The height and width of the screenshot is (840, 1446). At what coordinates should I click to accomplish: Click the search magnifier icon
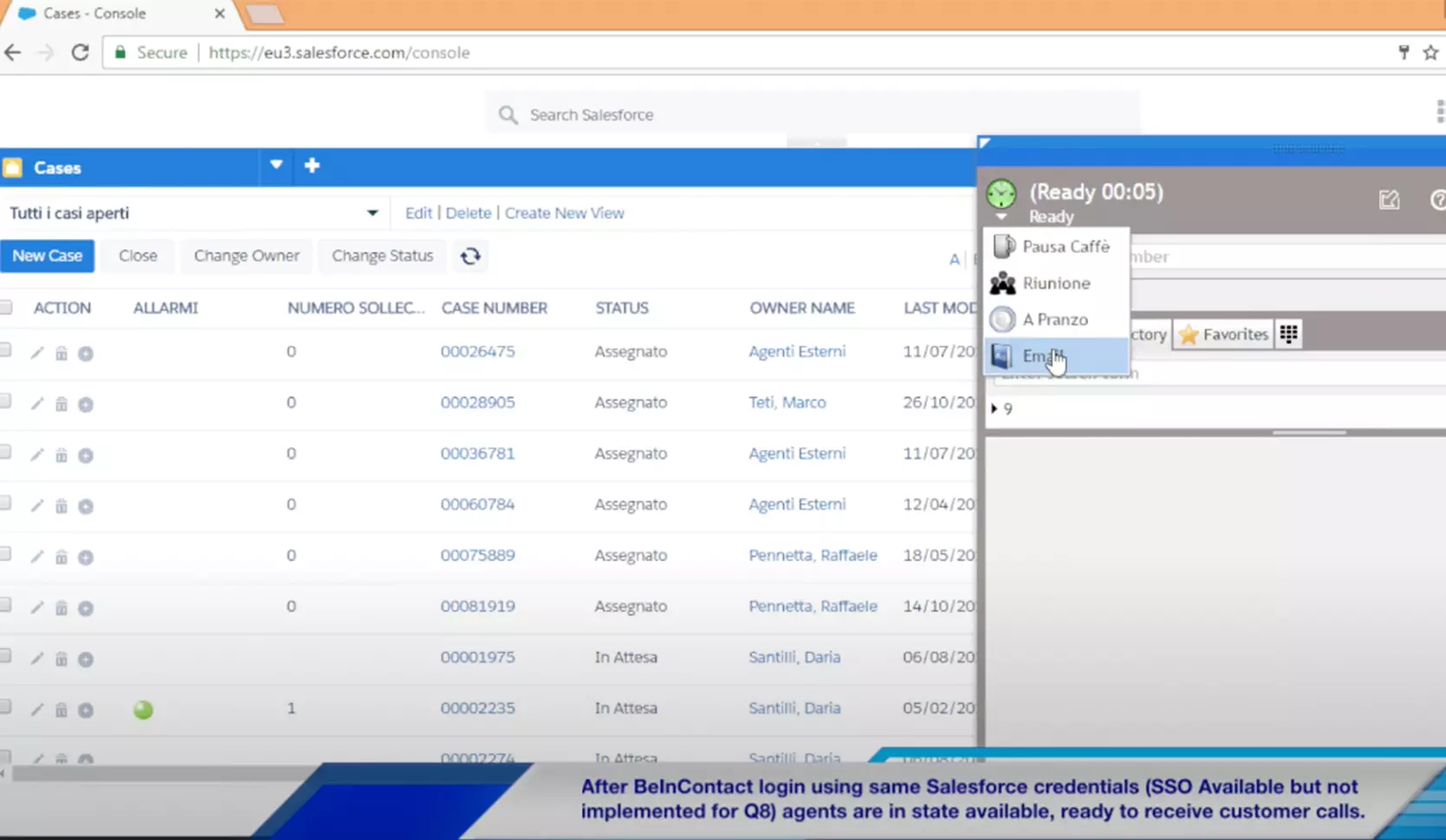click(508, 115)
